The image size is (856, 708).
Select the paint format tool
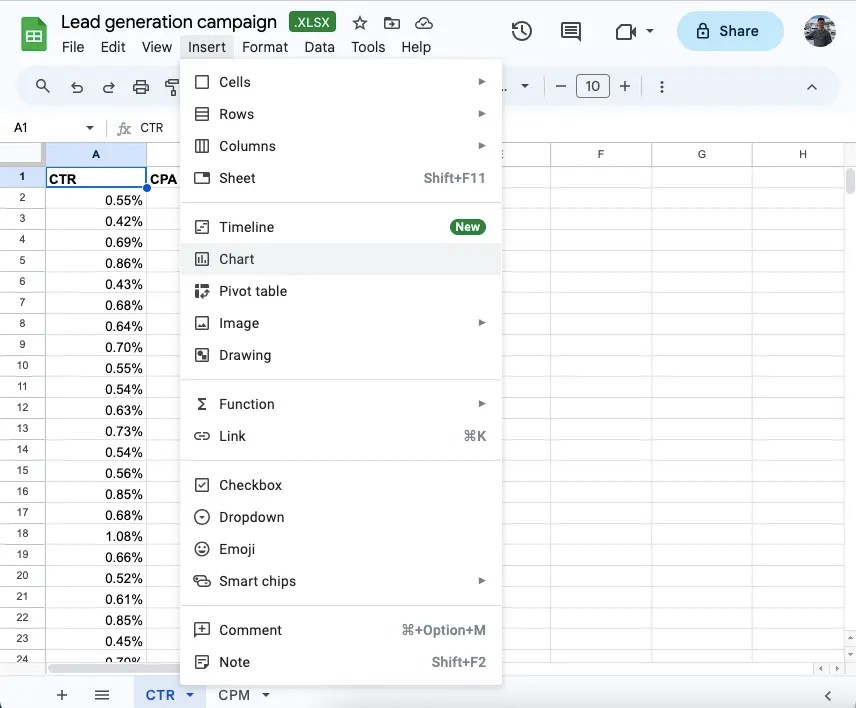pyautogui.click(x=171, y=87)
